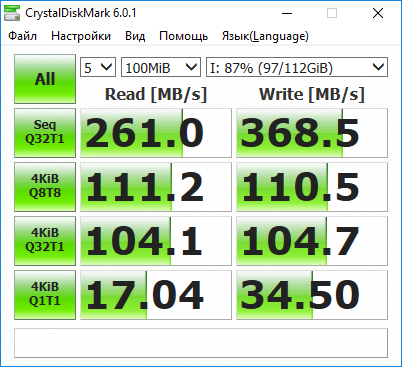Open the drive selection dropdown I: 87%

[297, 67]
